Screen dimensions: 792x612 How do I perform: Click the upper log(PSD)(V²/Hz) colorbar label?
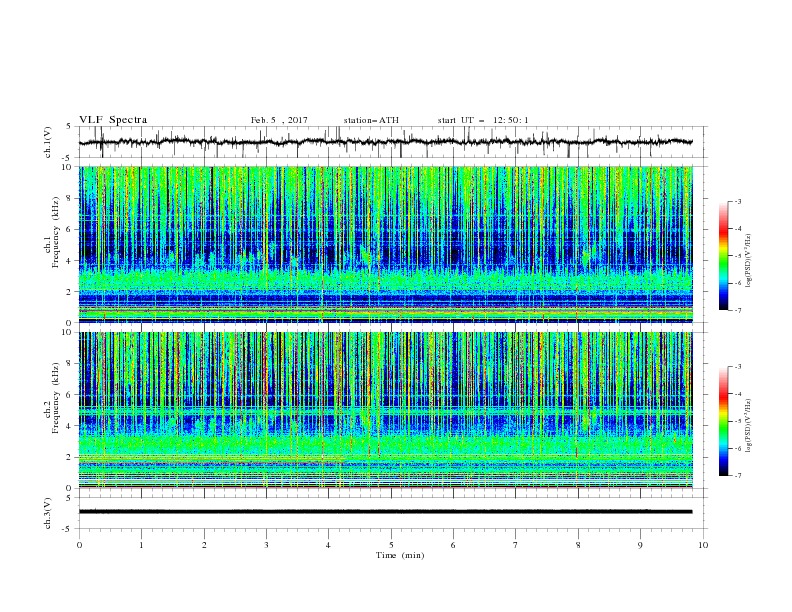pos(748,261)
